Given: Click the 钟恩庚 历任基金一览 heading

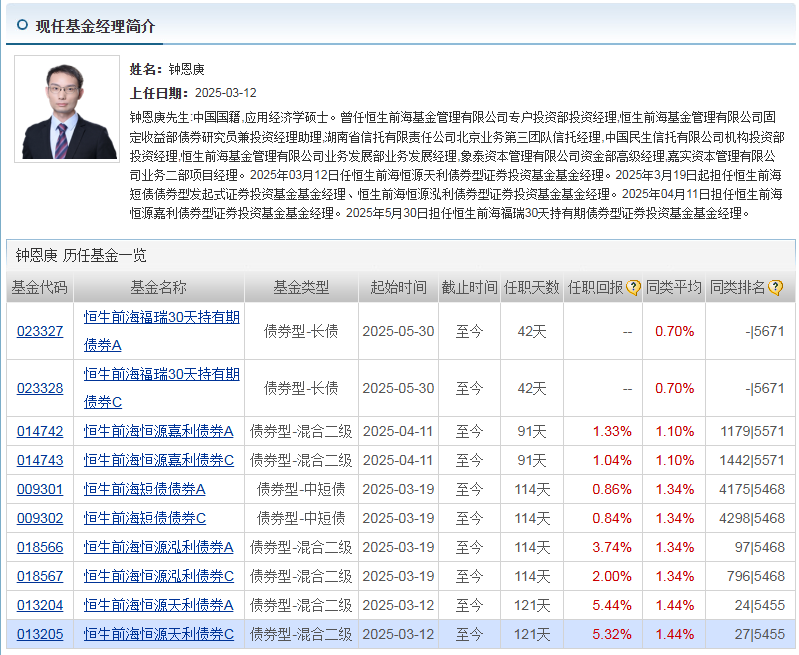Looking at the screenshot, I should pyautogui.click(x=81, y=255).
